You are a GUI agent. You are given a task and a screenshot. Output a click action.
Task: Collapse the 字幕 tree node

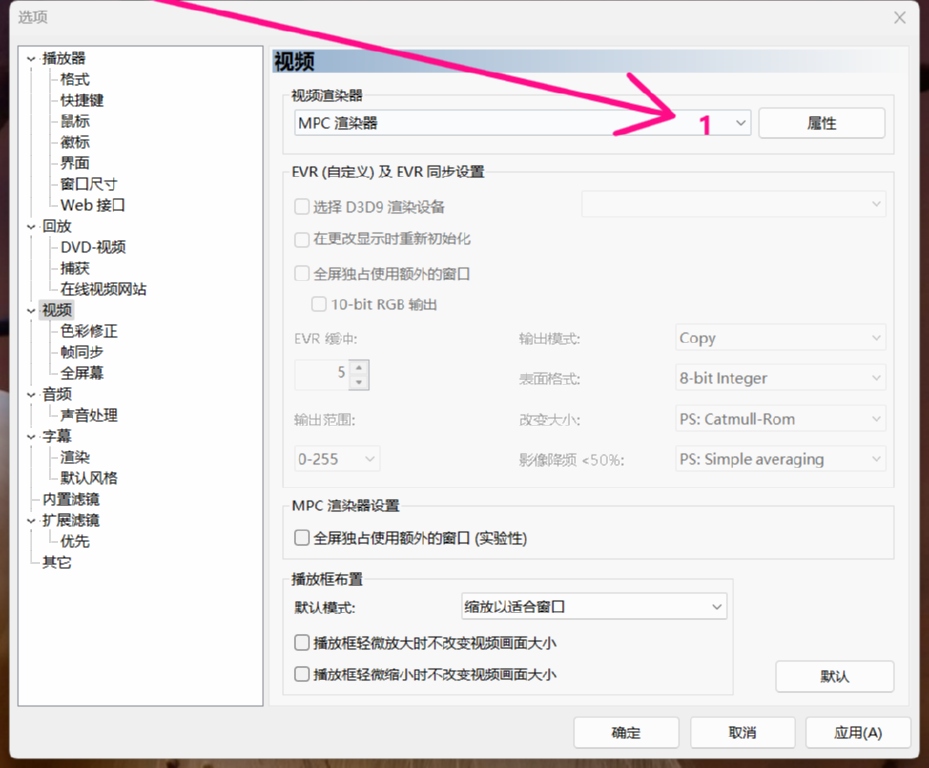coord(31,437)
